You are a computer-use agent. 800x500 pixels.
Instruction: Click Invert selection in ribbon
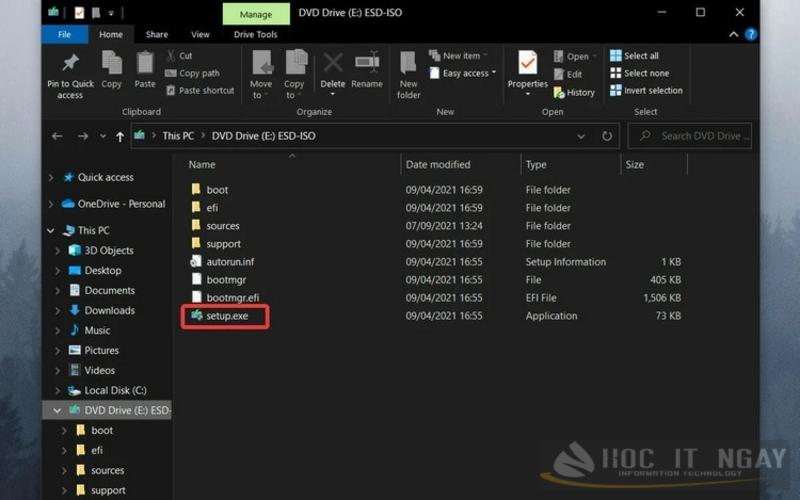click(x=646, y=90)
